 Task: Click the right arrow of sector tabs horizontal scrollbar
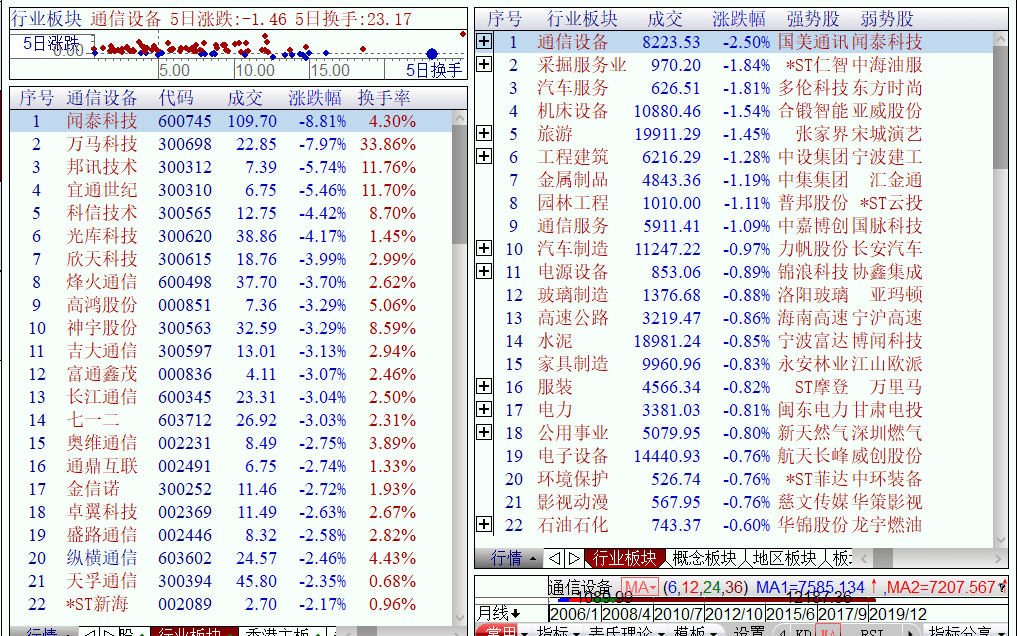tap(999, 558)
